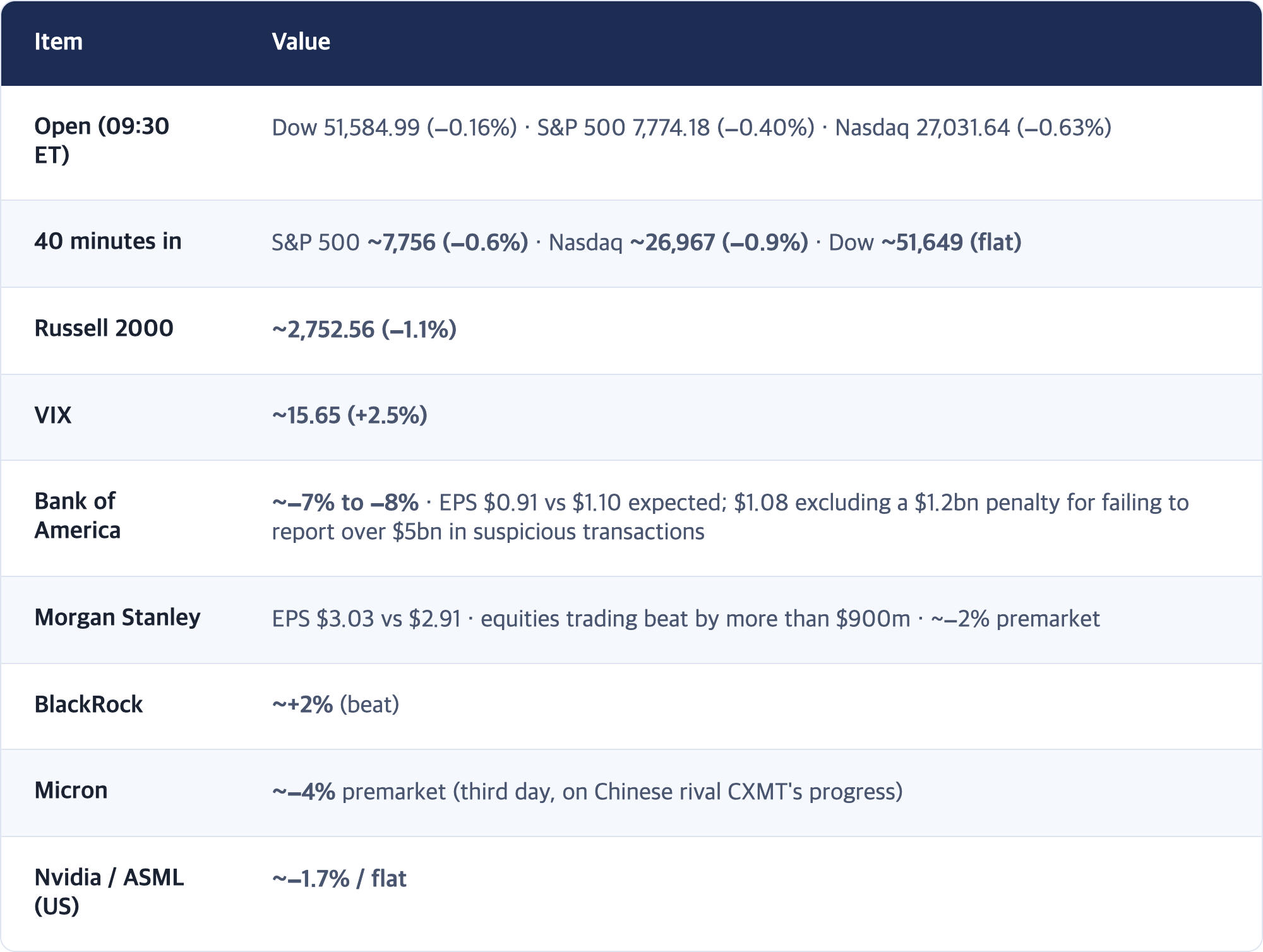Select the "VIX" row label

(53, 415)
